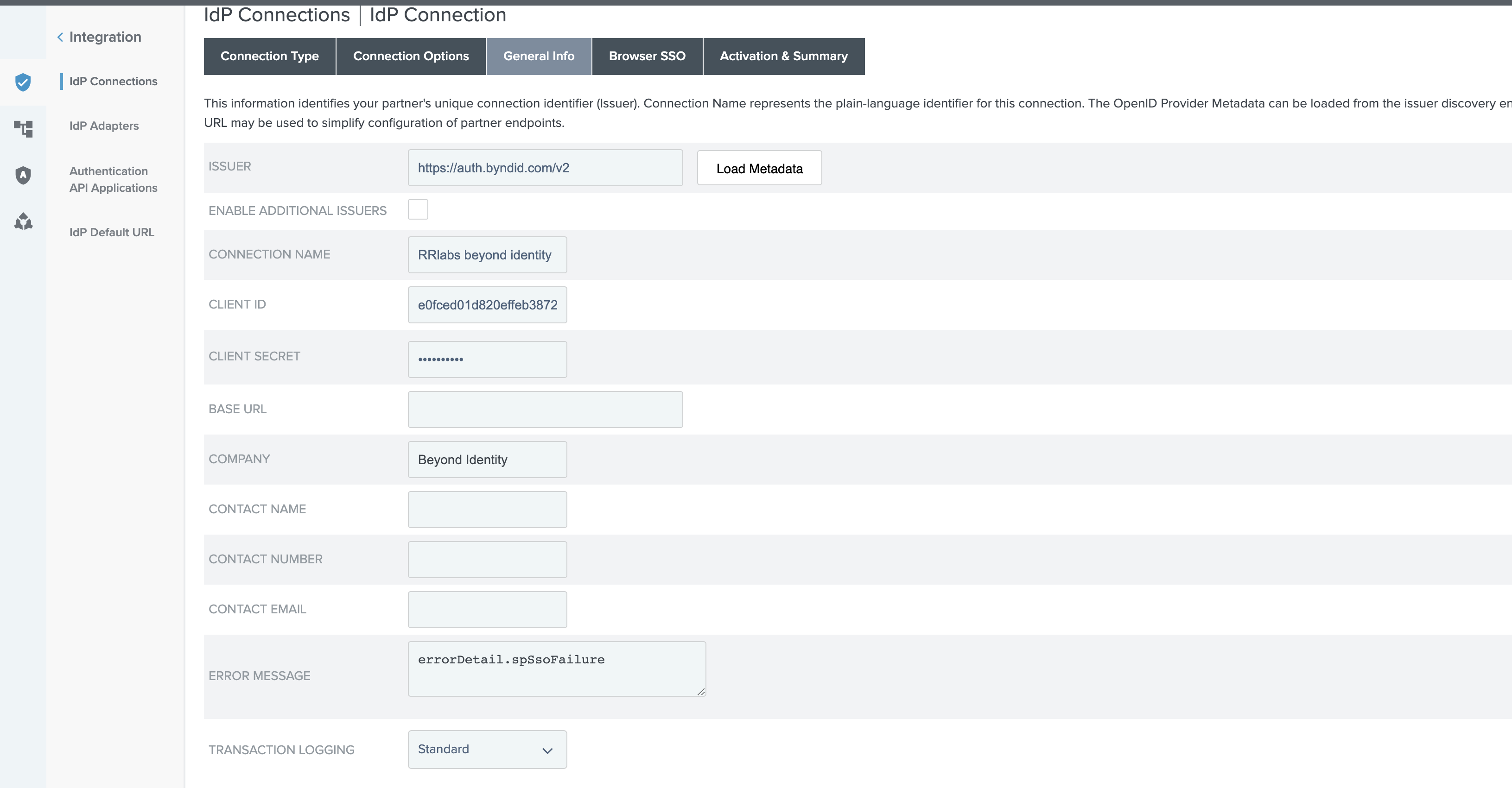This screenshot has width=1512, height=788.
Task: Click the empty Base URL field
Action: (x=545, y=410)
